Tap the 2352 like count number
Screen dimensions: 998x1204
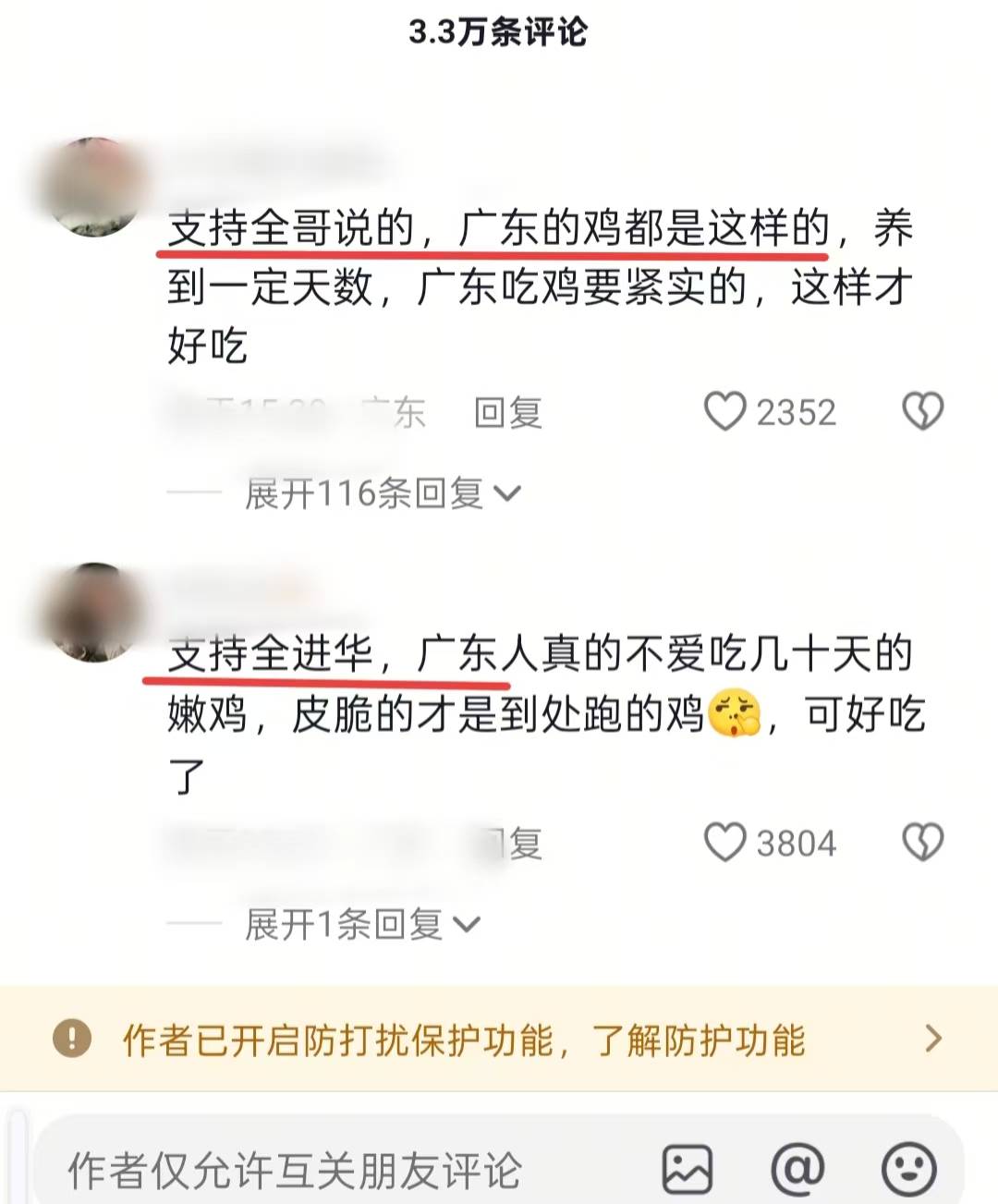[x=797, y=412]
